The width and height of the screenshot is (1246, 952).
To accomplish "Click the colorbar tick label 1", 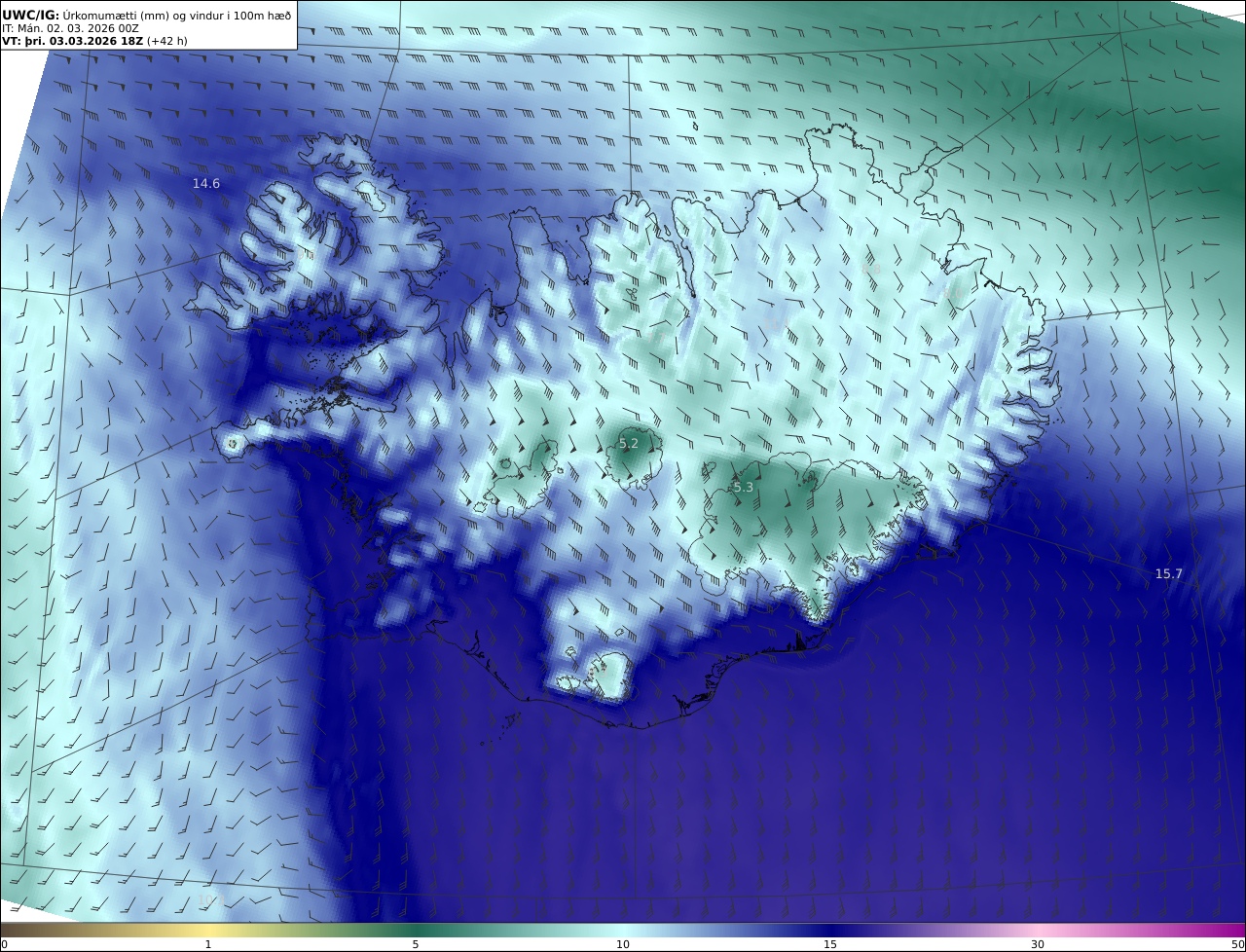I will [x=208, y=944].
